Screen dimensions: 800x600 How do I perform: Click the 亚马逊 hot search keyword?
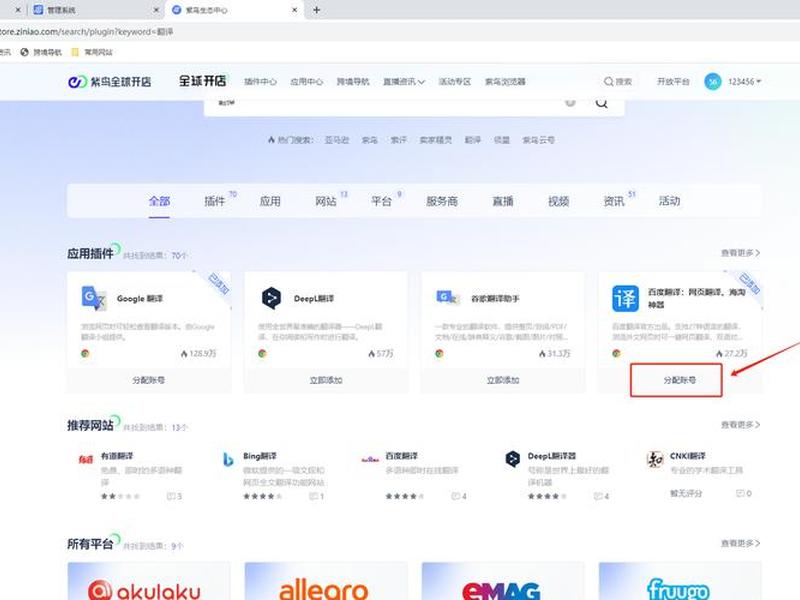(x=337, y=140)
